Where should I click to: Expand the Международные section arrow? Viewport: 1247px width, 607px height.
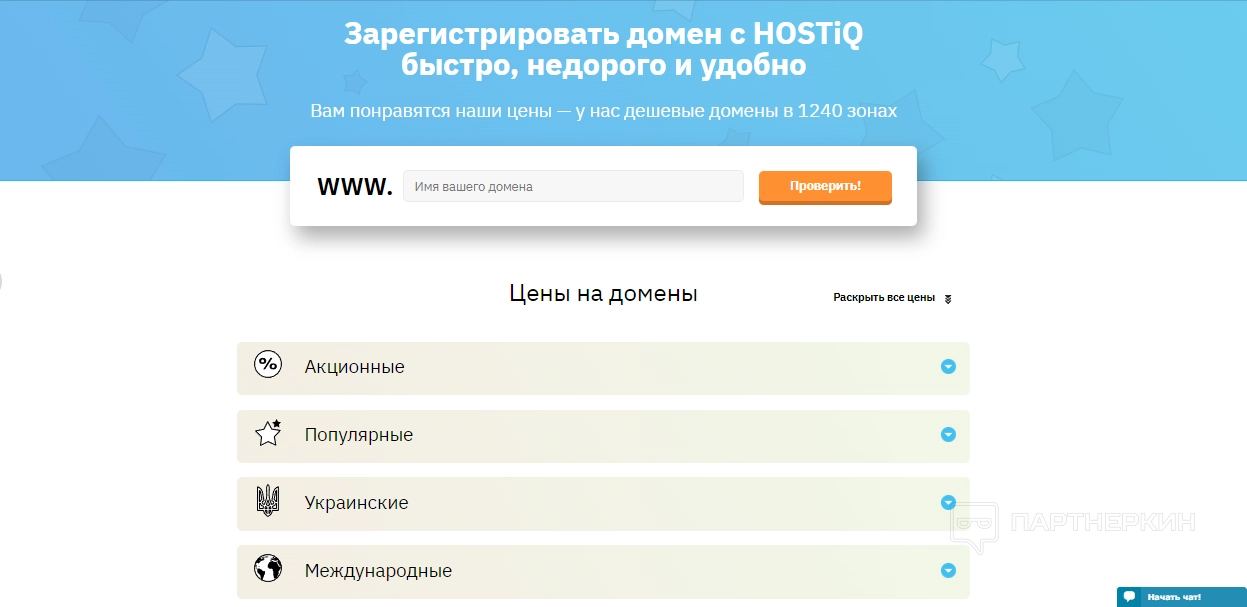click(948, 571)
